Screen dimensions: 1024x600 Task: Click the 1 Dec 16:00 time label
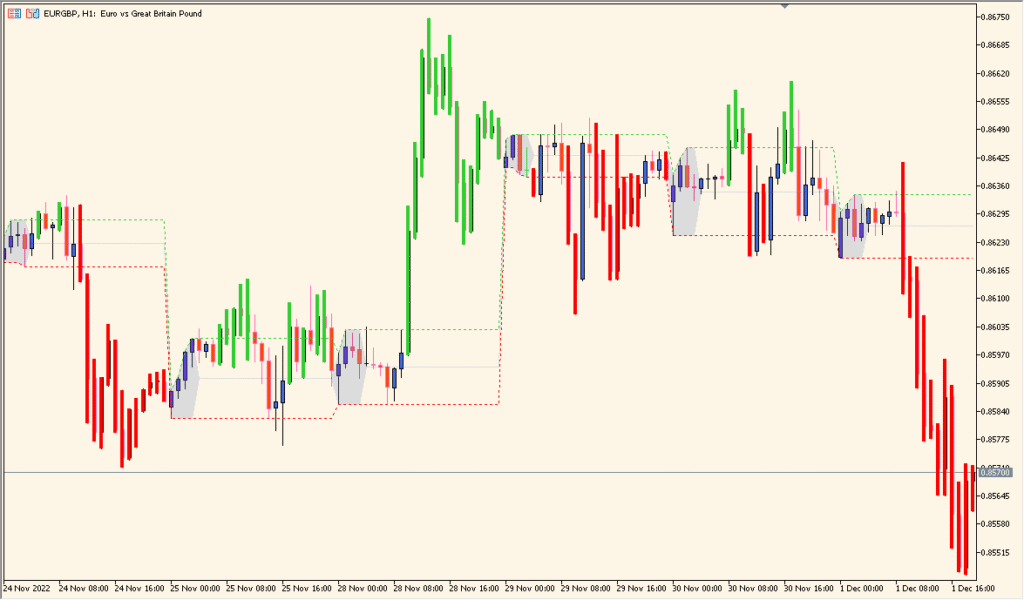click(973, 588)
